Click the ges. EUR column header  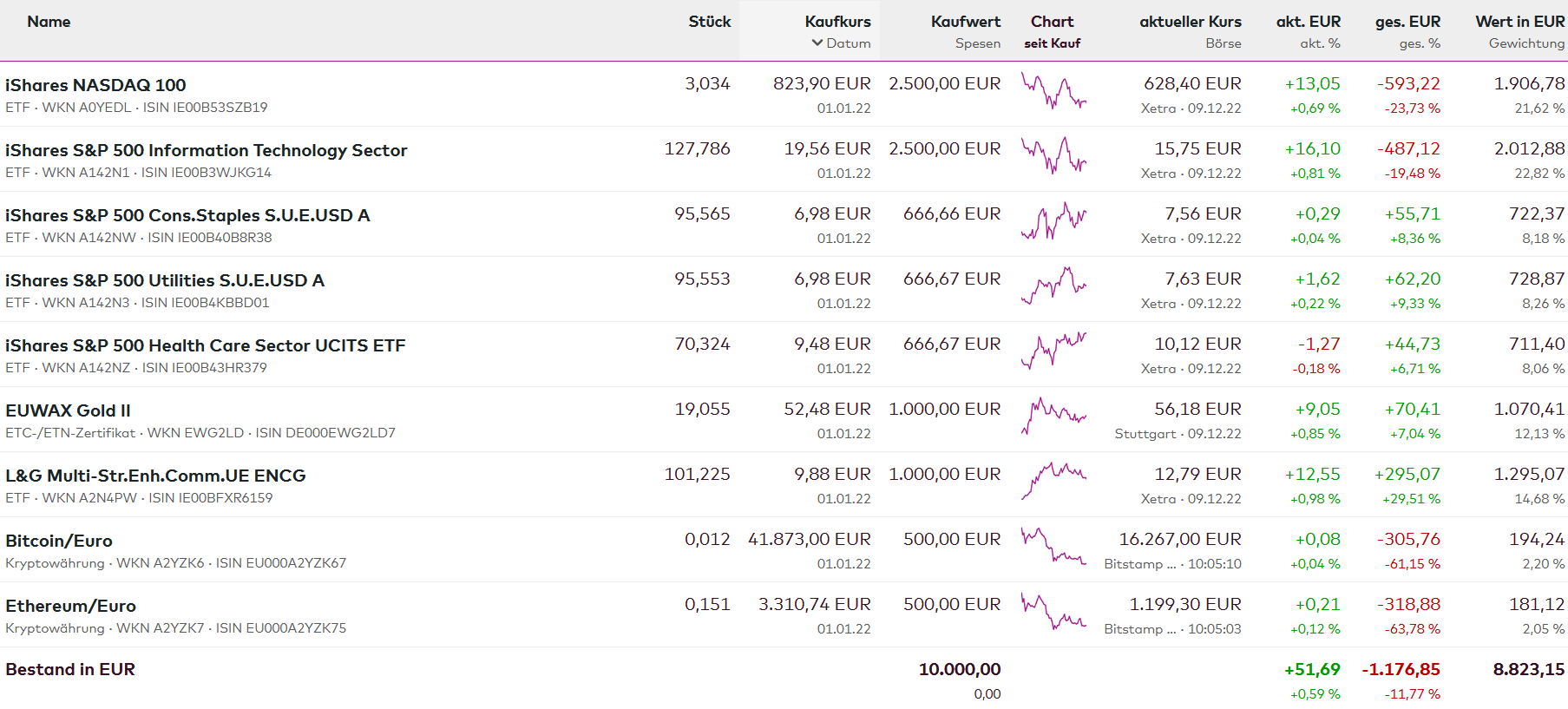pyautogui.click(x=1407, y=22)
